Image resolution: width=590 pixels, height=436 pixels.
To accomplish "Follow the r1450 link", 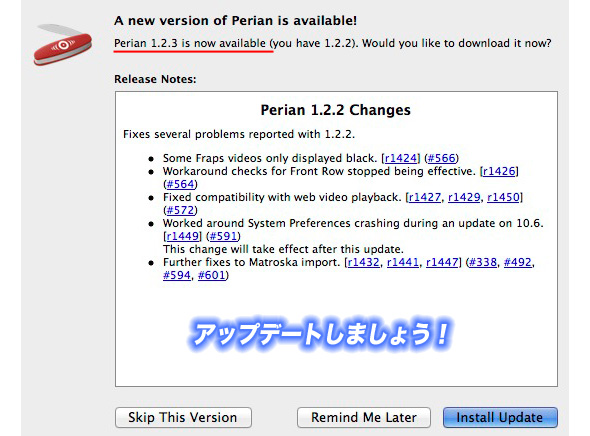I will point(503,197).
